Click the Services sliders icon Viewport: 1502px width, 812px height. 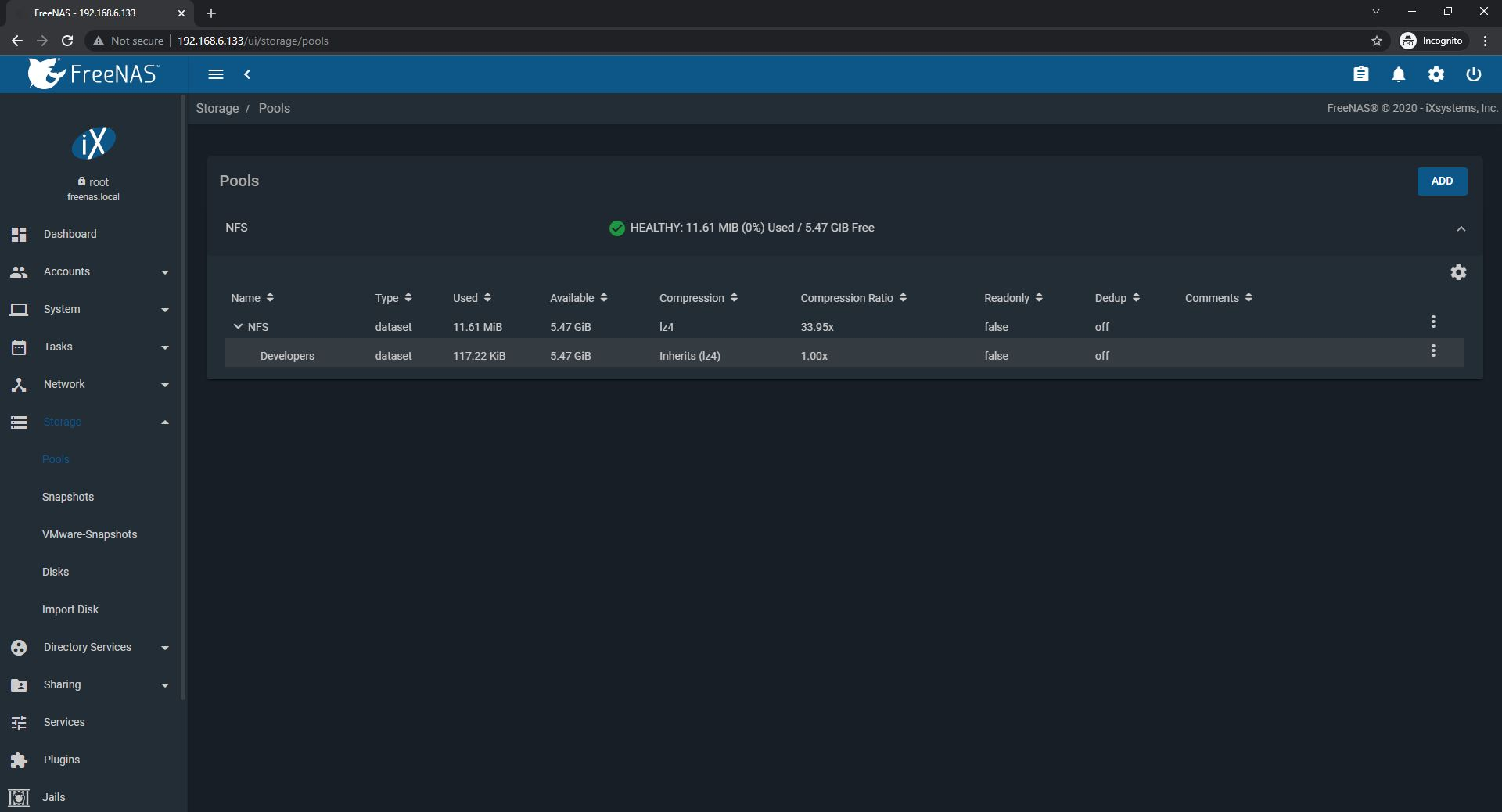(x=19, y=722)
